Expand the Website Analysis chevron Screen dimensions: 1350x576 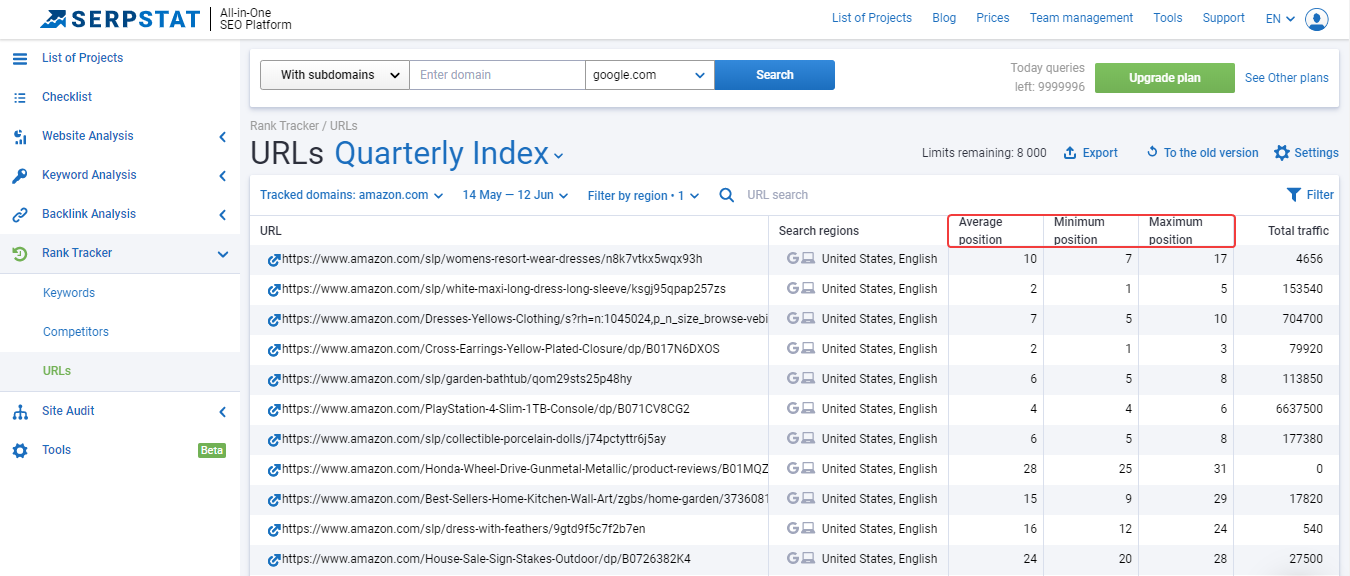222,137
